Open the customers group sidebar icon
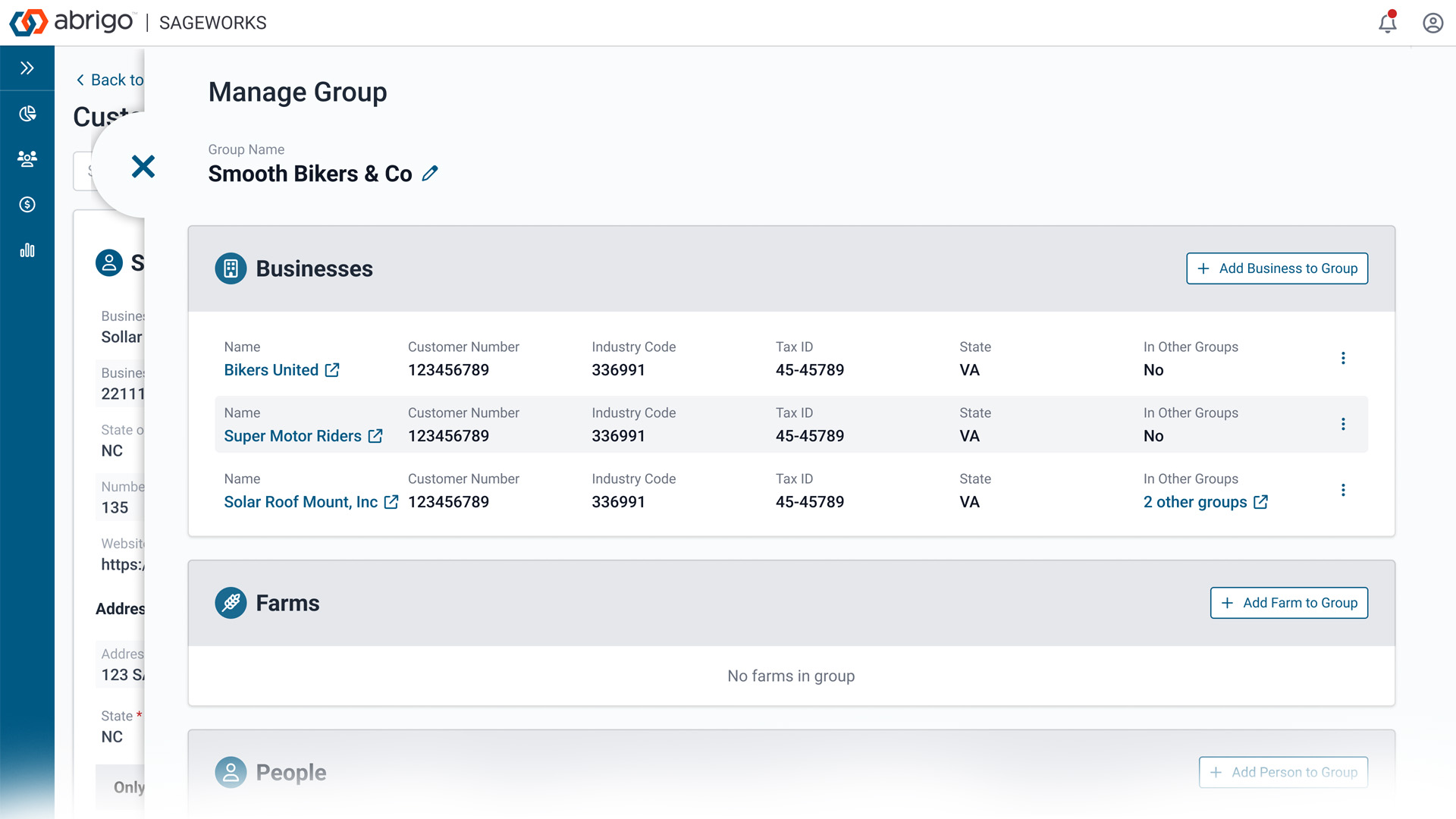 pos(27,158)
